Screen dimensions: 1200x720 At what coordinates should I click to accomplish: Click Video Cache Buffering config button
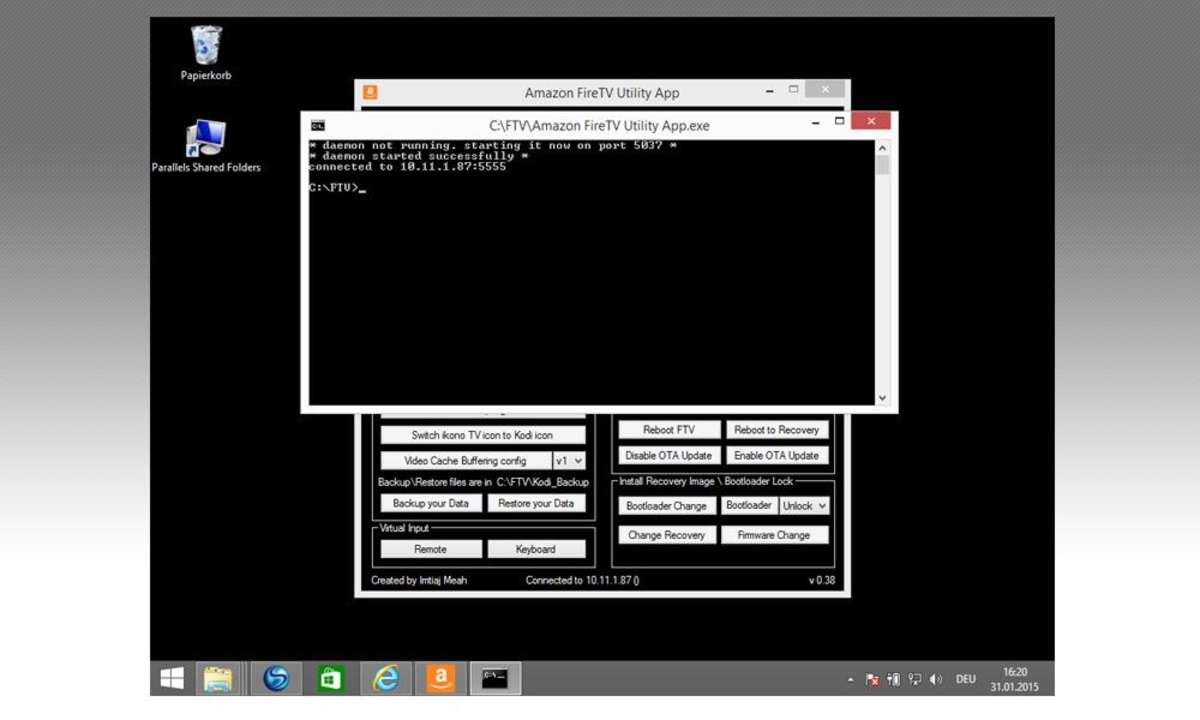pyautogui.click(x=466, y=461)
